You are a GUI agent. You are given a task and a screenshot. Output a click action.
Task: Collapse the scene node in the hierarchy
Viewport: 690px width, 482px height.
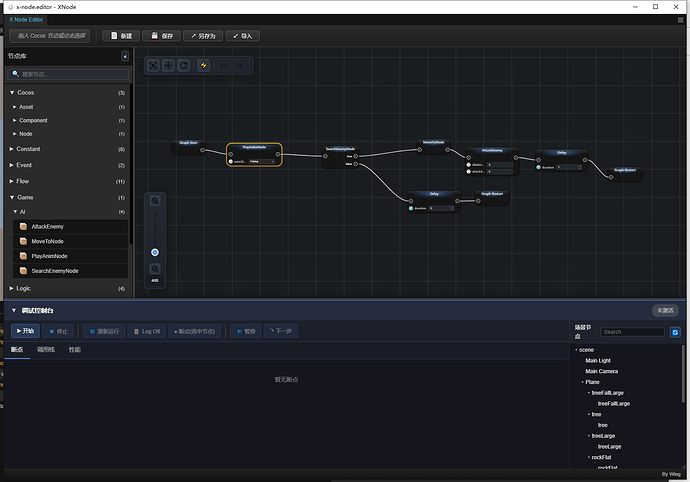click(576, 350)
